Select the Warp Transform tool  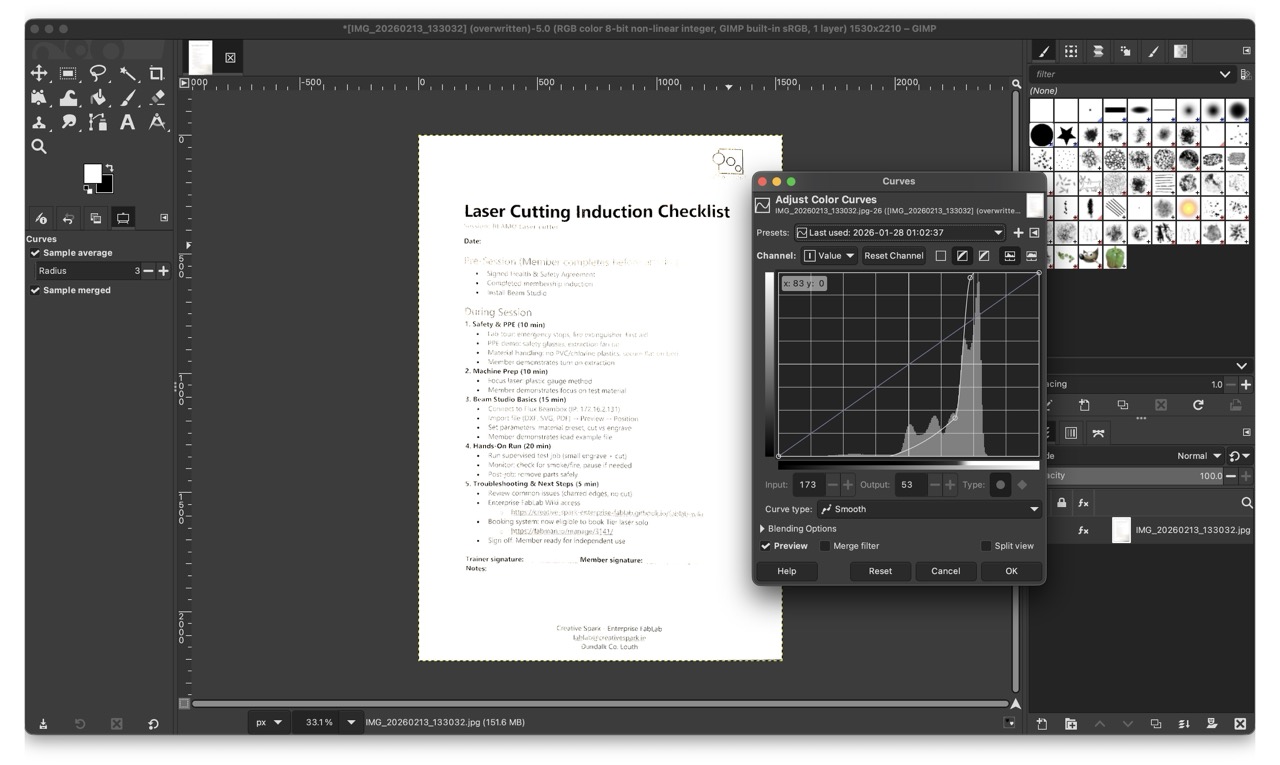pos(68,98)
